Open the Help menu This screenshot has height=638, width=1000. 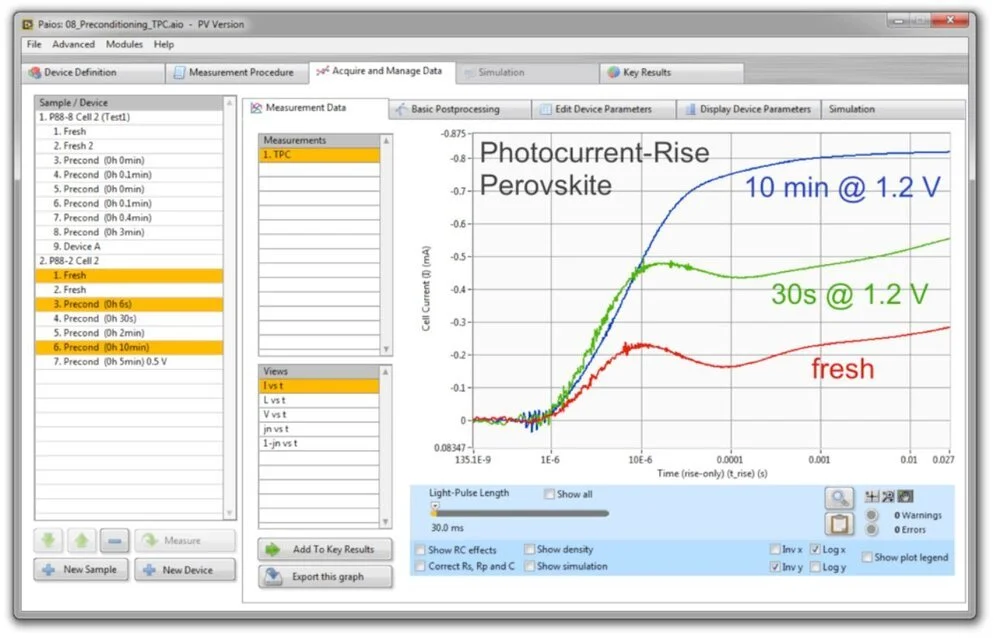pos(163,44)
